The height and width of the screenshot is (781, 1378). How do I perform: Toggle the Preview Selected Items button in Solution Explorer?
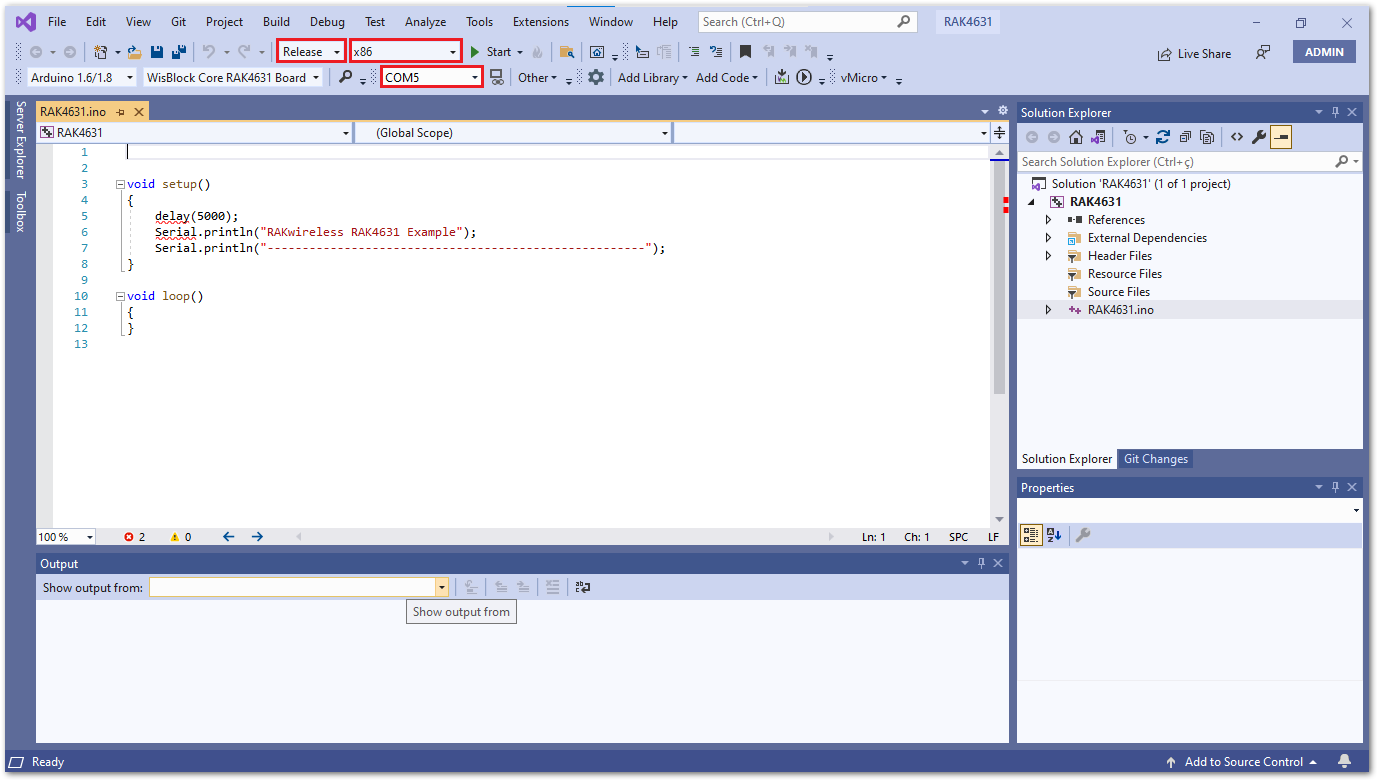coord(1281,137)
